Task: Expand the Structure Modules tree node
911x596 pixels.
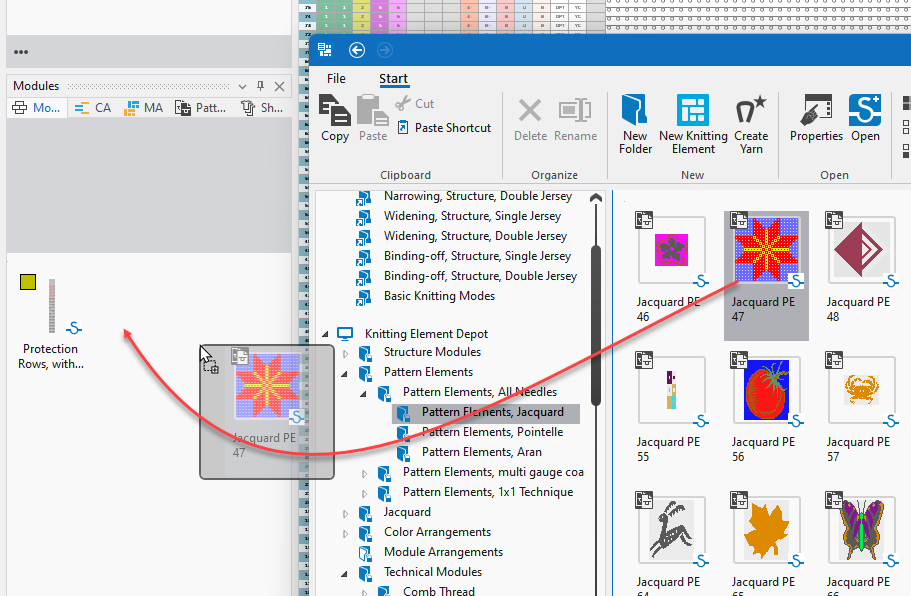Action: (347, 353)
